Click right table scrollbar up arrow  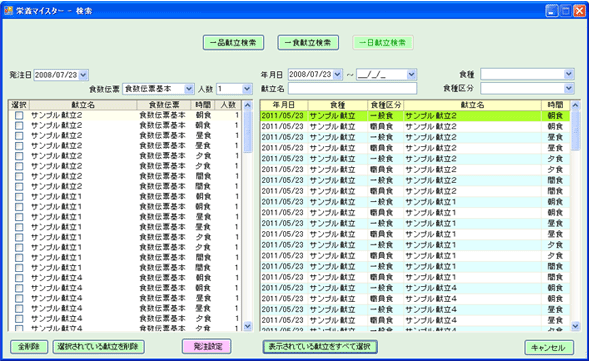(x=575, y=105)
